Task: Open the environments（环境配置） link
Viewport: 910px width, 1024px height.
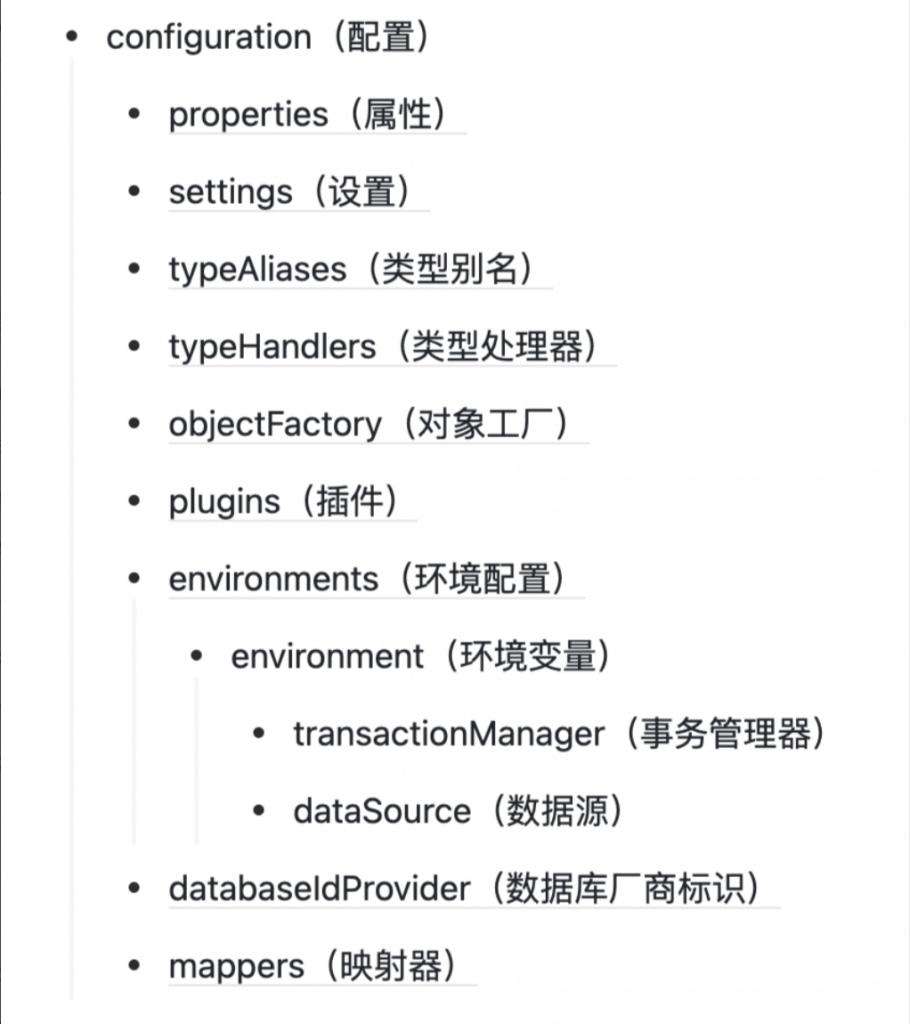Action: (x=375, y=579)
